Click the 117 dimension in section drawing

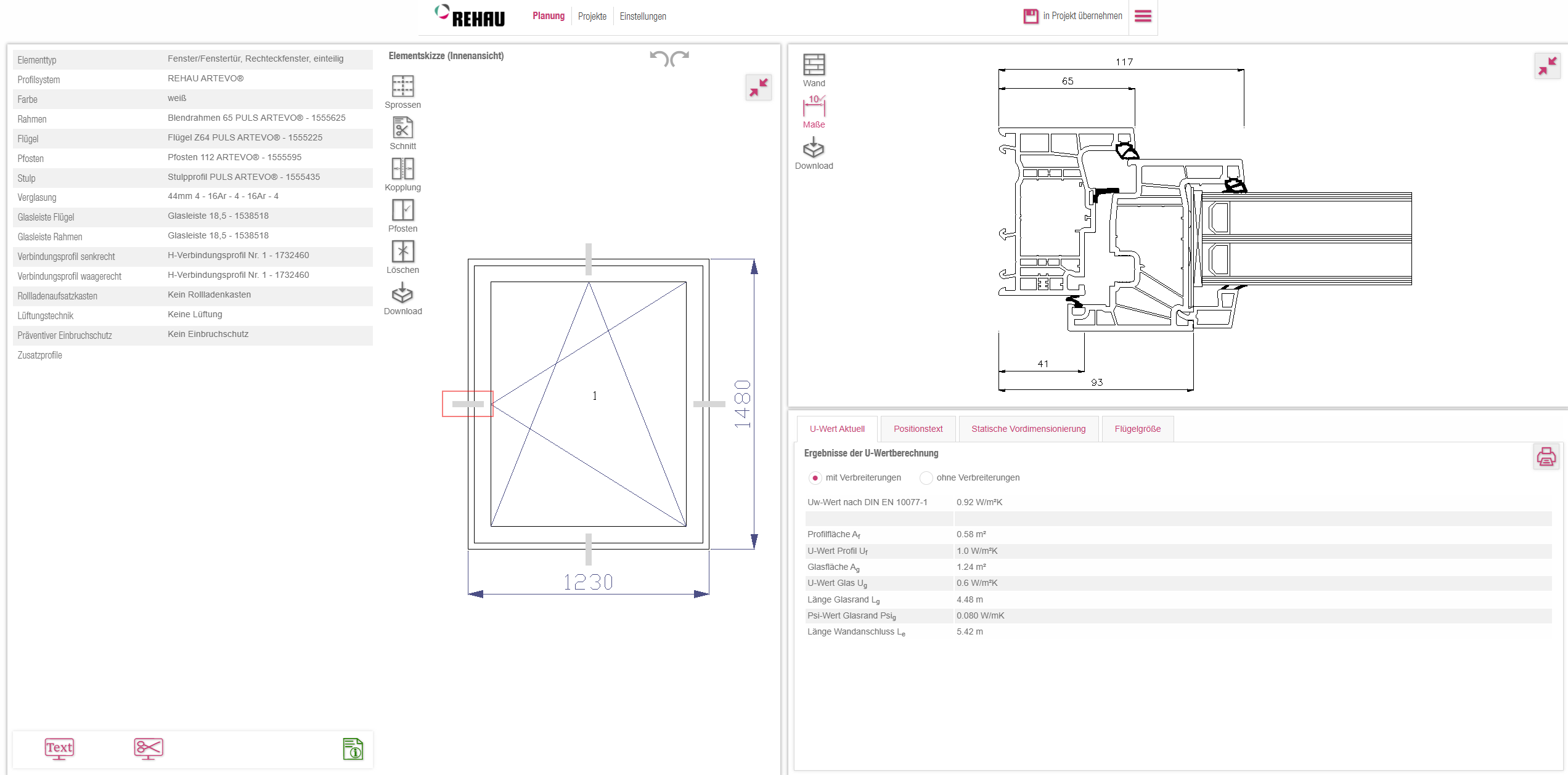coord(1124,62)
